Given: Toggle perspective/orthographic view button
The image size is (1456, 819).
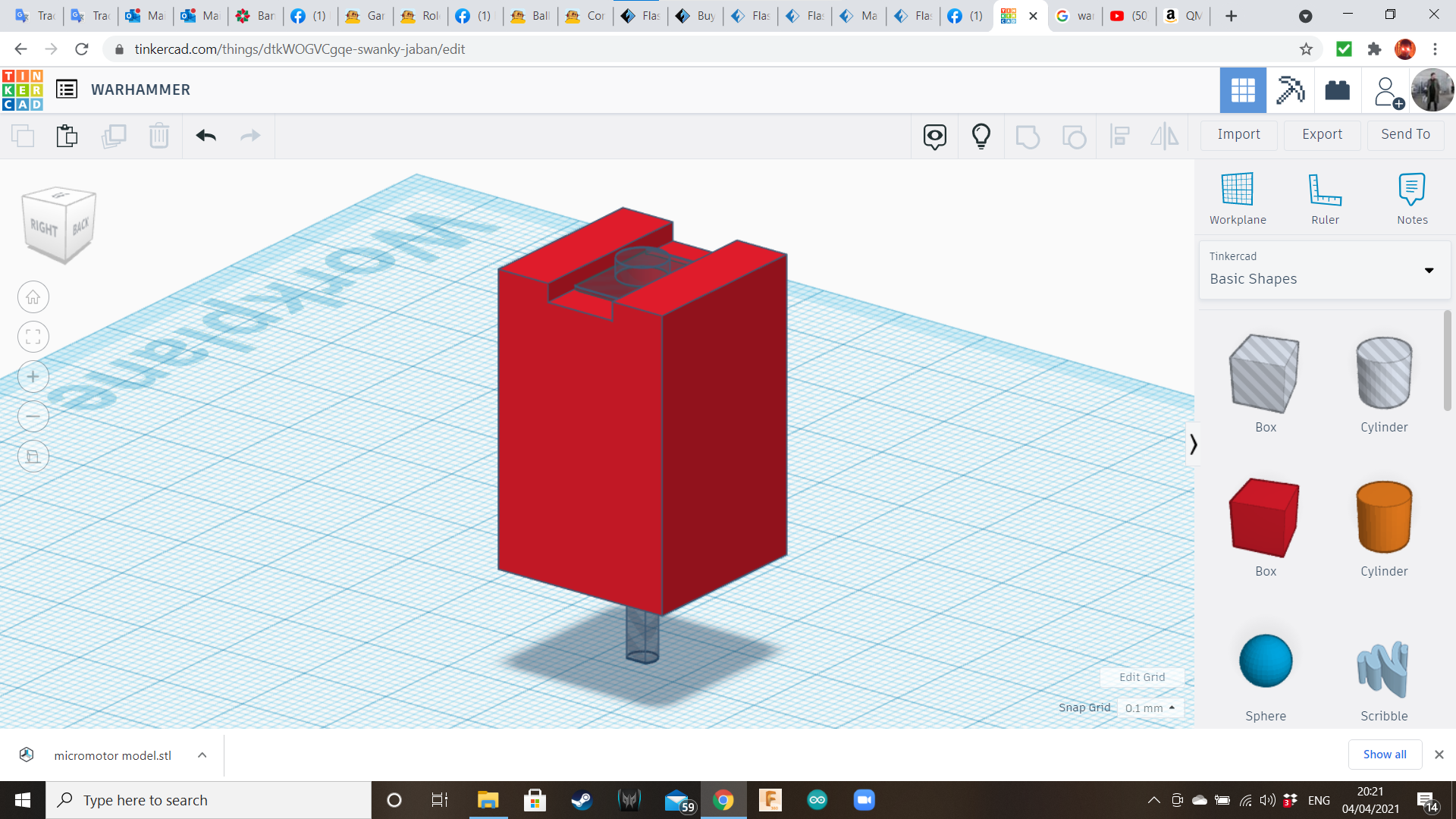Looking at the screenshot, I should (x=33, y=457).
